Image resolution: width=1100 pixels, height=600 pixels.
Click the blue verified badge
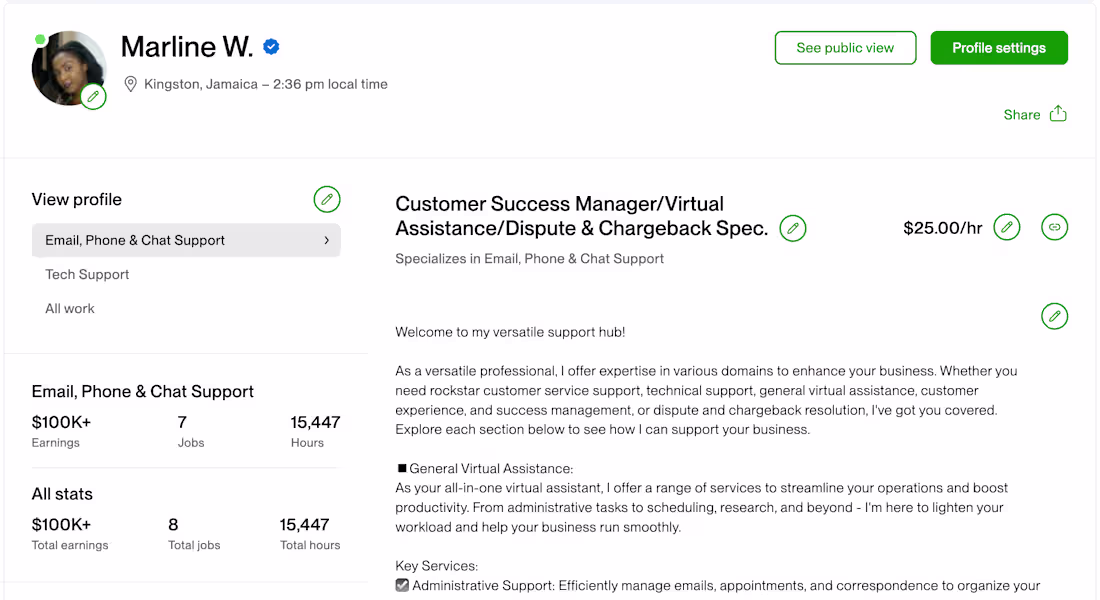[x=271, y=47]
